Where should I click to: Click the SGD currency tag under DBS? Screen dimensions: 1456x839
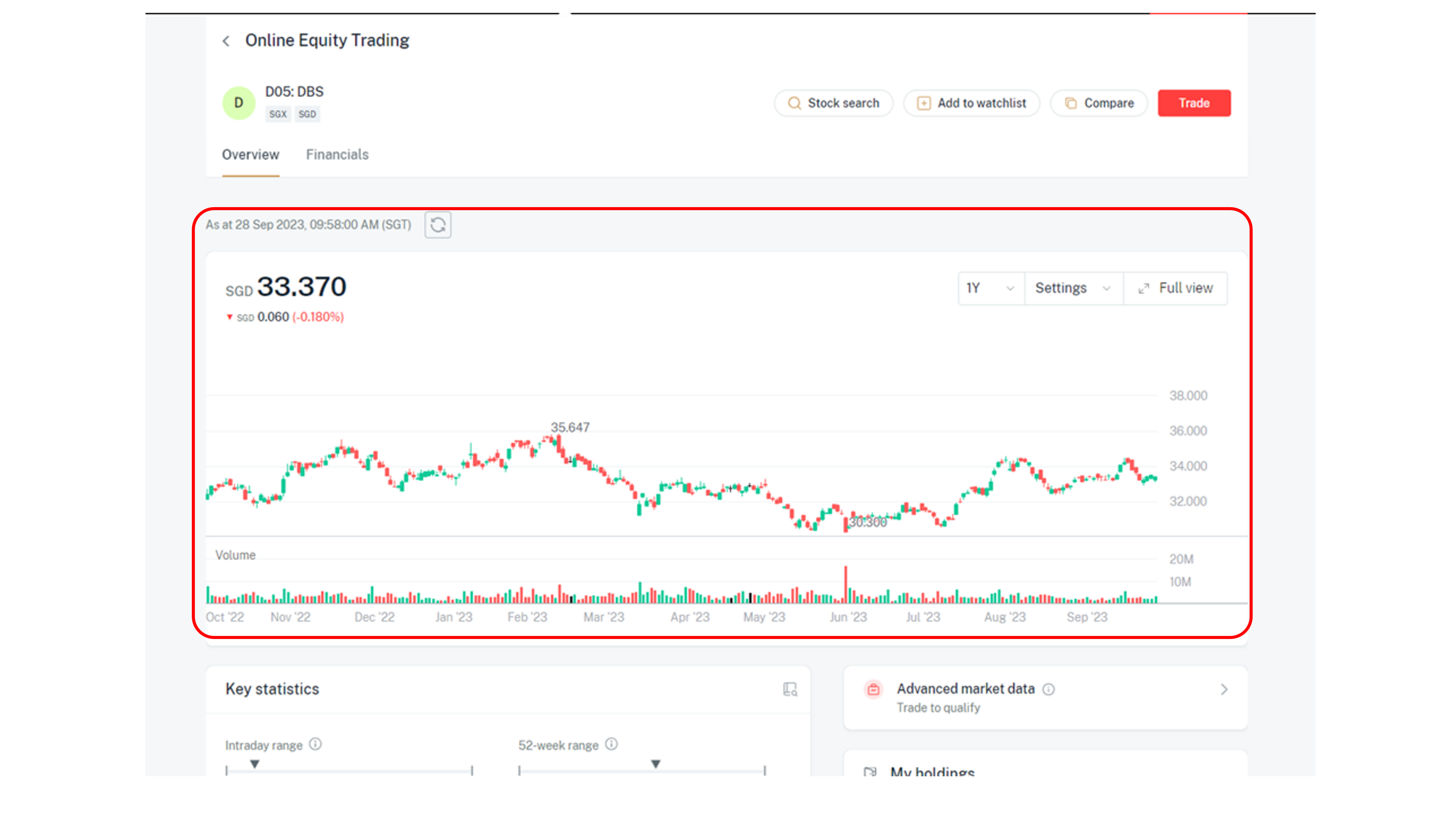point(307,114)
